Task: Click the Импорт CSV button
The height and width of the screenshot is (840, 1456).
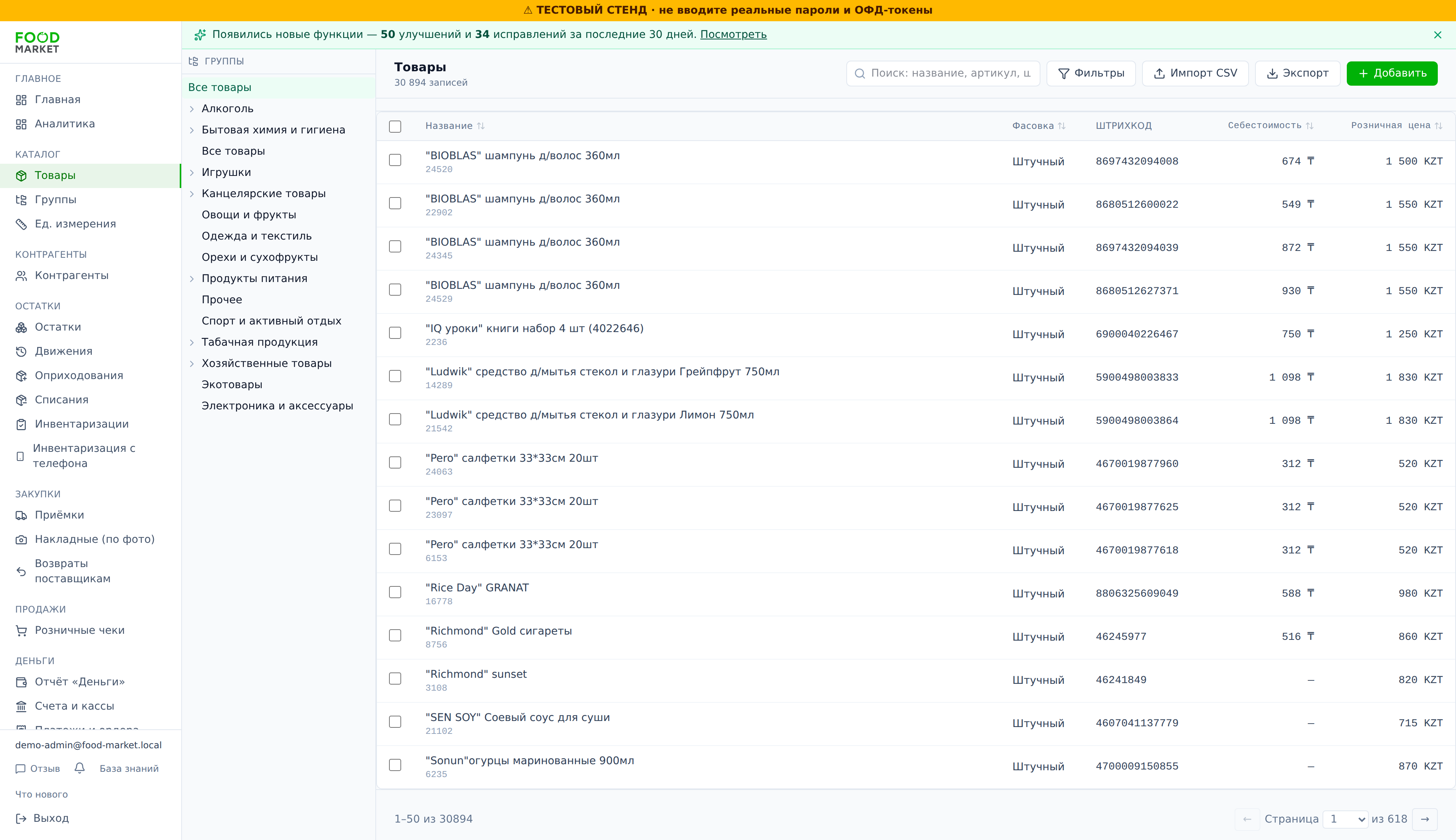Action: click(x=1195, y=73)
